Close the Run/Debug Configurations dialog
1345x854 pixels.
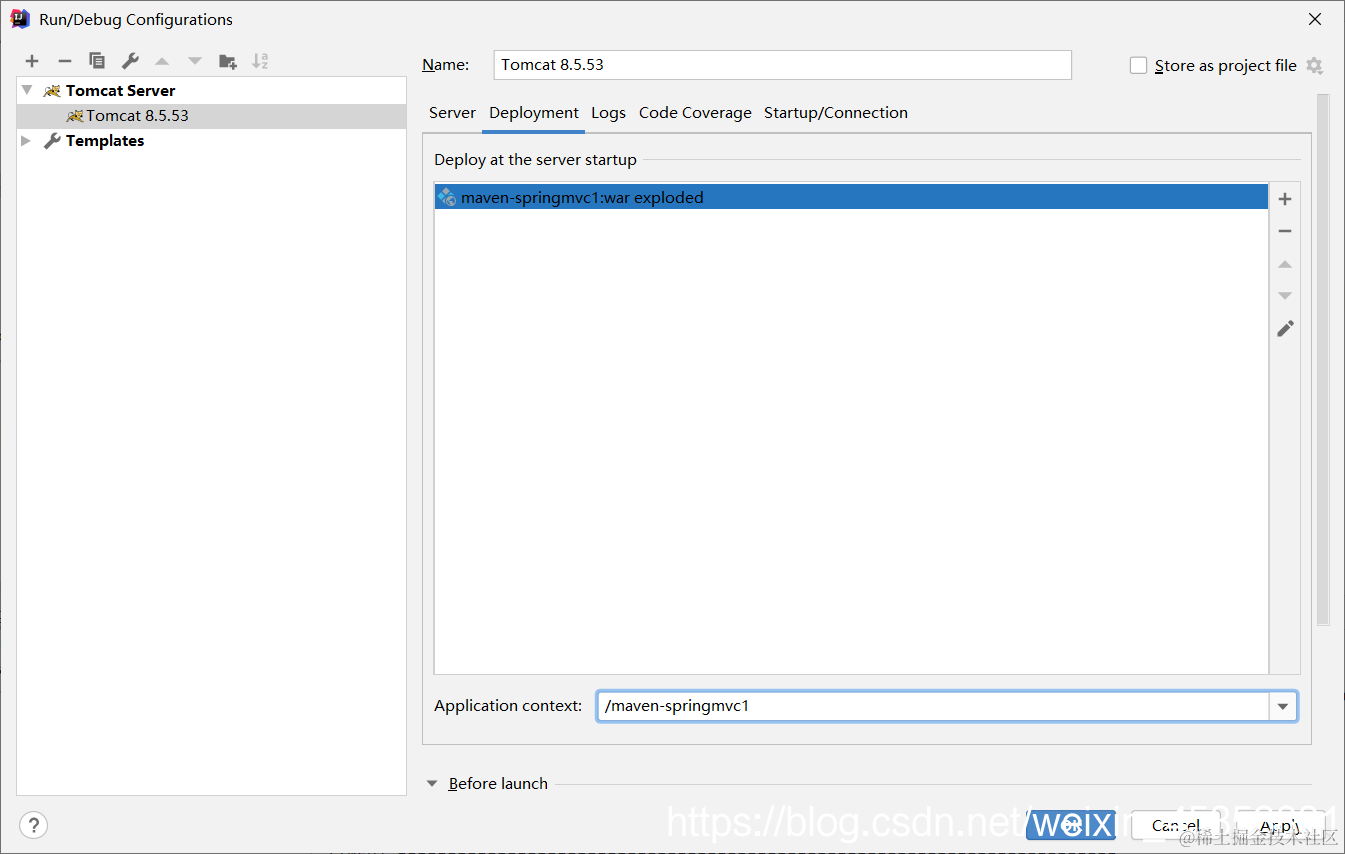1315,19
